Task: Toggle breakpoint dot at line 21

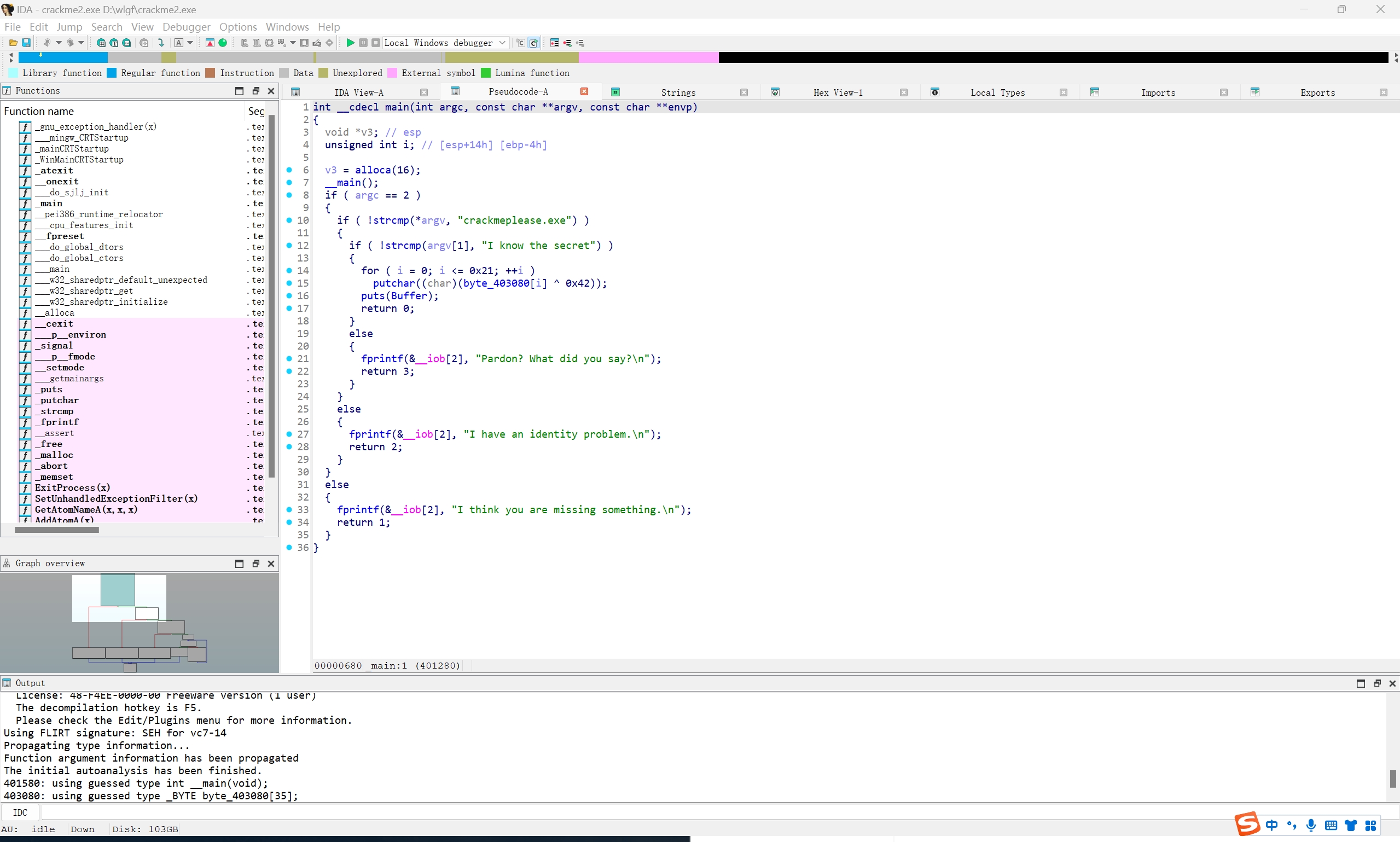Action: click(289, 358)
